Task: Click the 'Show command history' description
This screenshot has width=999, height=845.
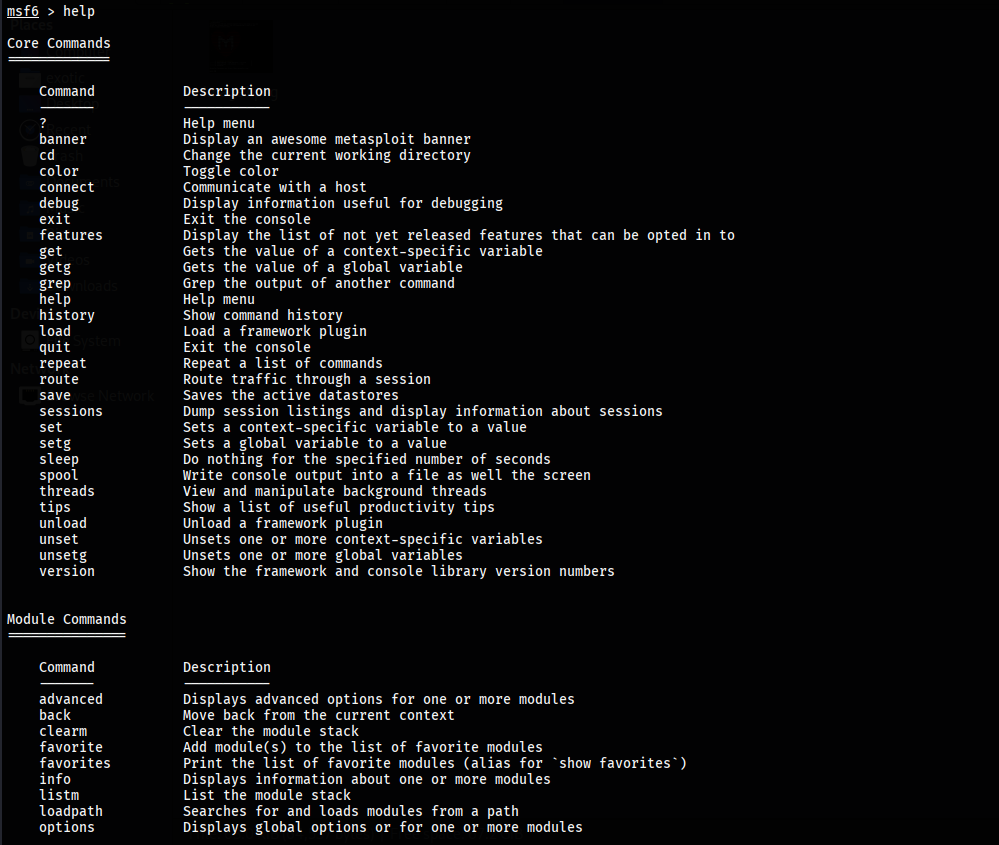Action: (263, 315)
